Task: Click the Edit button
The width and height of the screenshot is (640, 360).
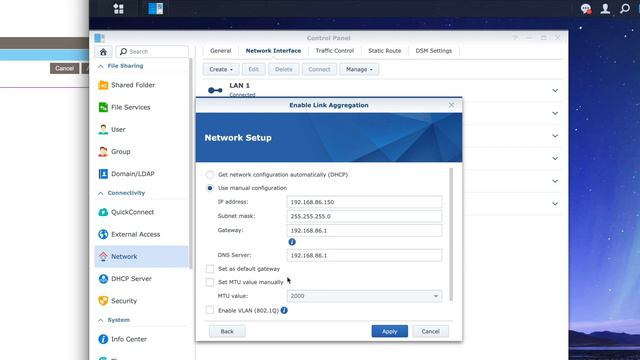Action: click(x=253, y=69)
